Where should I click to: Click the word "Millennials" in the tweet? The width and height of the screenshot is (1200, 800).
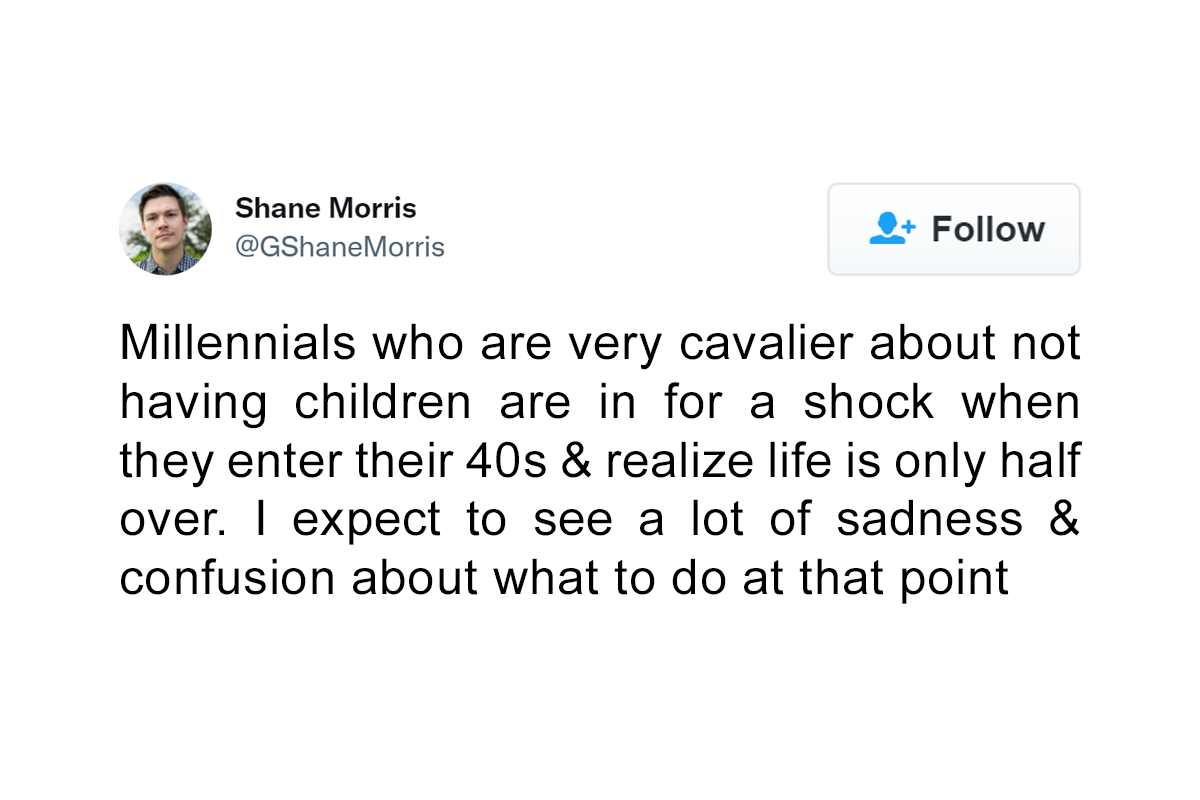pyautogui.click(x=238, y=344)
